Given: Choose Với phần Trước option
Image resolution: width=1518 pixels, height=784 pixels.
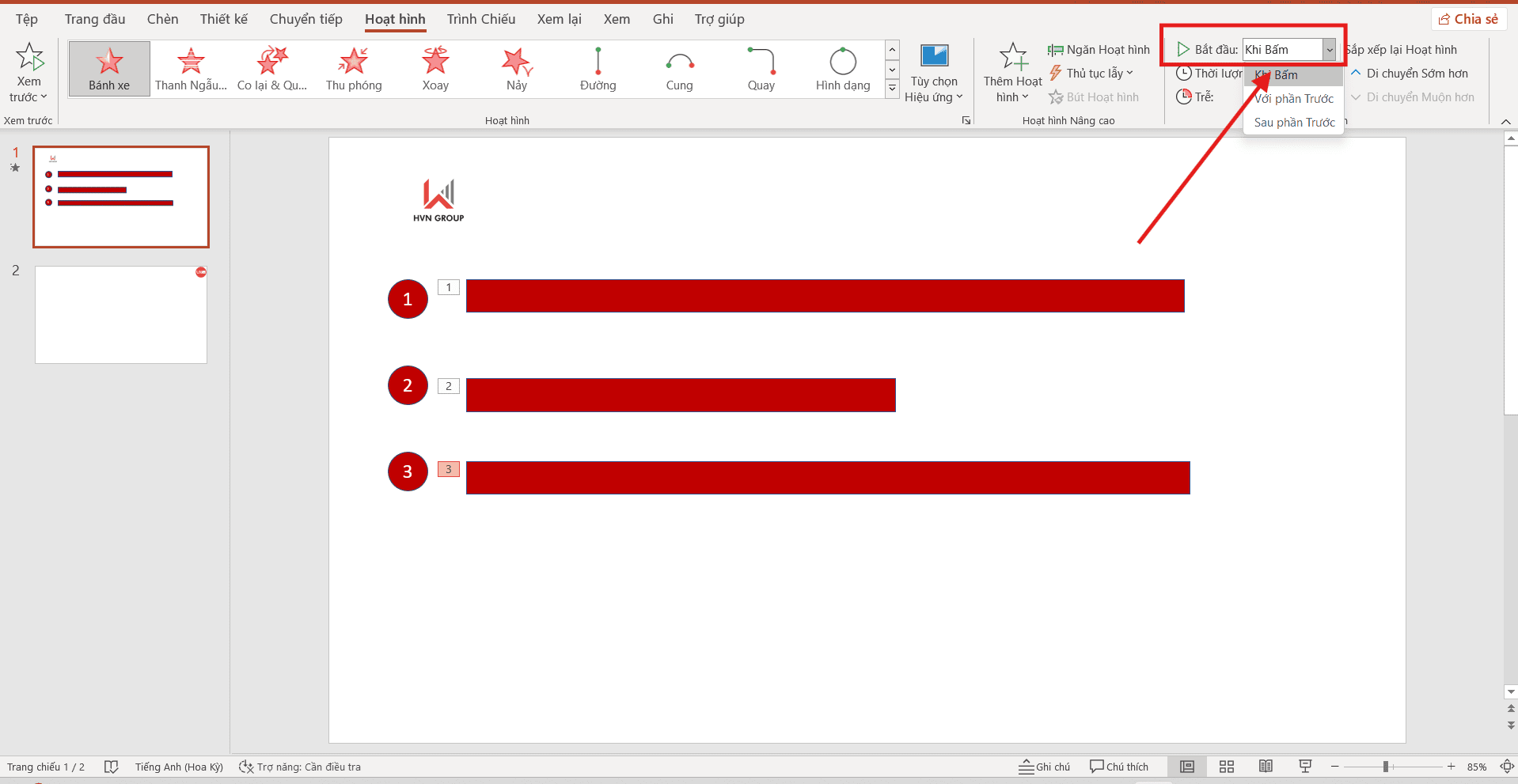Looking at the screenshot, I should click(x=1294, y=99).
